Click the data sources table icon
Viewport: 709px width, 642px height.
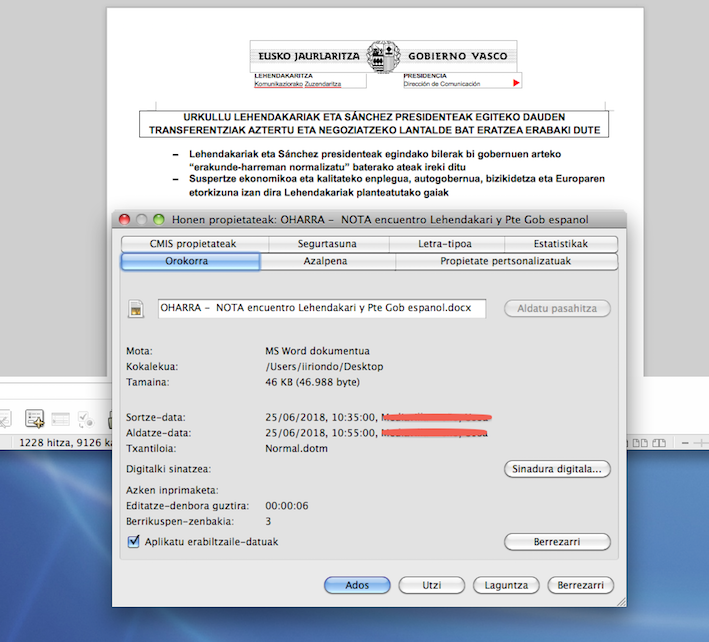[61, 418]
